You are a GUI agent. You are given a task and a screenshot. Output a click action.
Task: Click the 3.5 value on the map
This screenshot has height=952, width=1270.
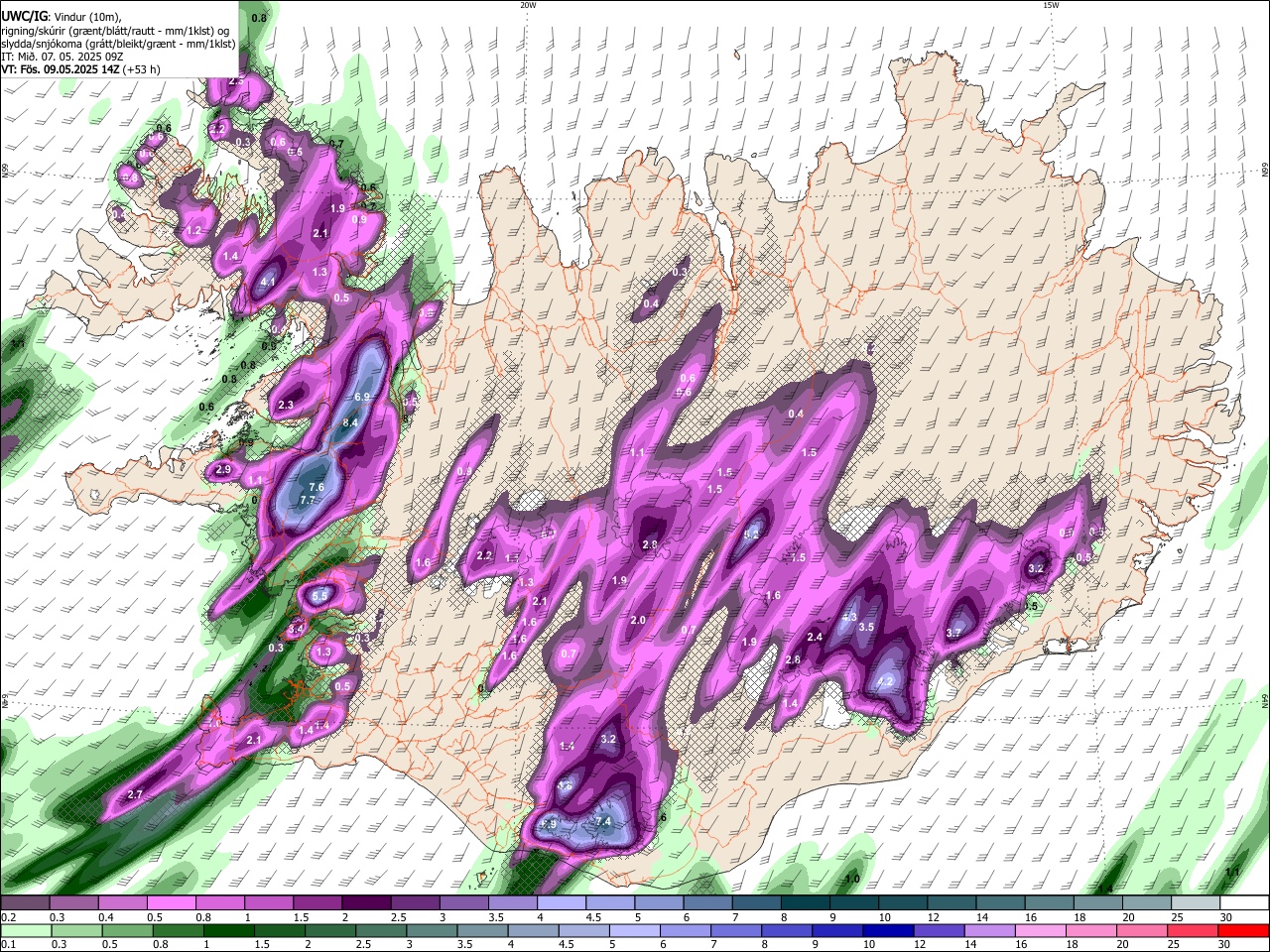(x=865, y=627)
